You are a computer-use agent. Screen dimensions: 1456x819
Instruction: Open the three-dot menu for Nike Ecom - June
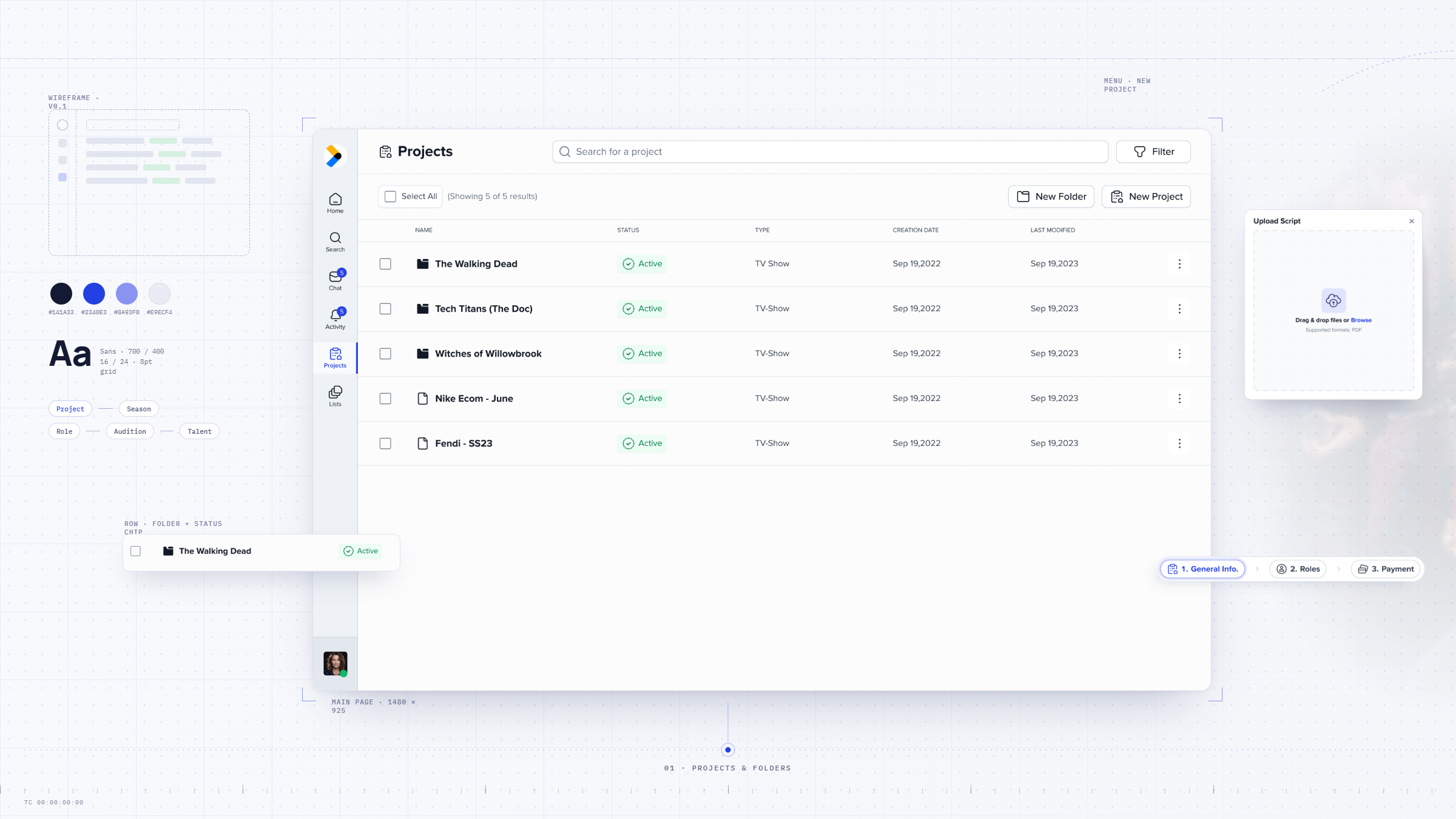(1179, 399)
